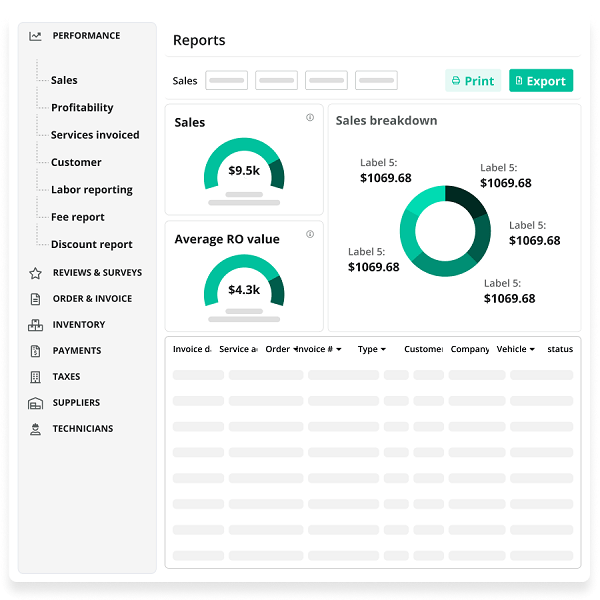
Task: Click info icon on Sales card
Action: click(x=310, y=118)
